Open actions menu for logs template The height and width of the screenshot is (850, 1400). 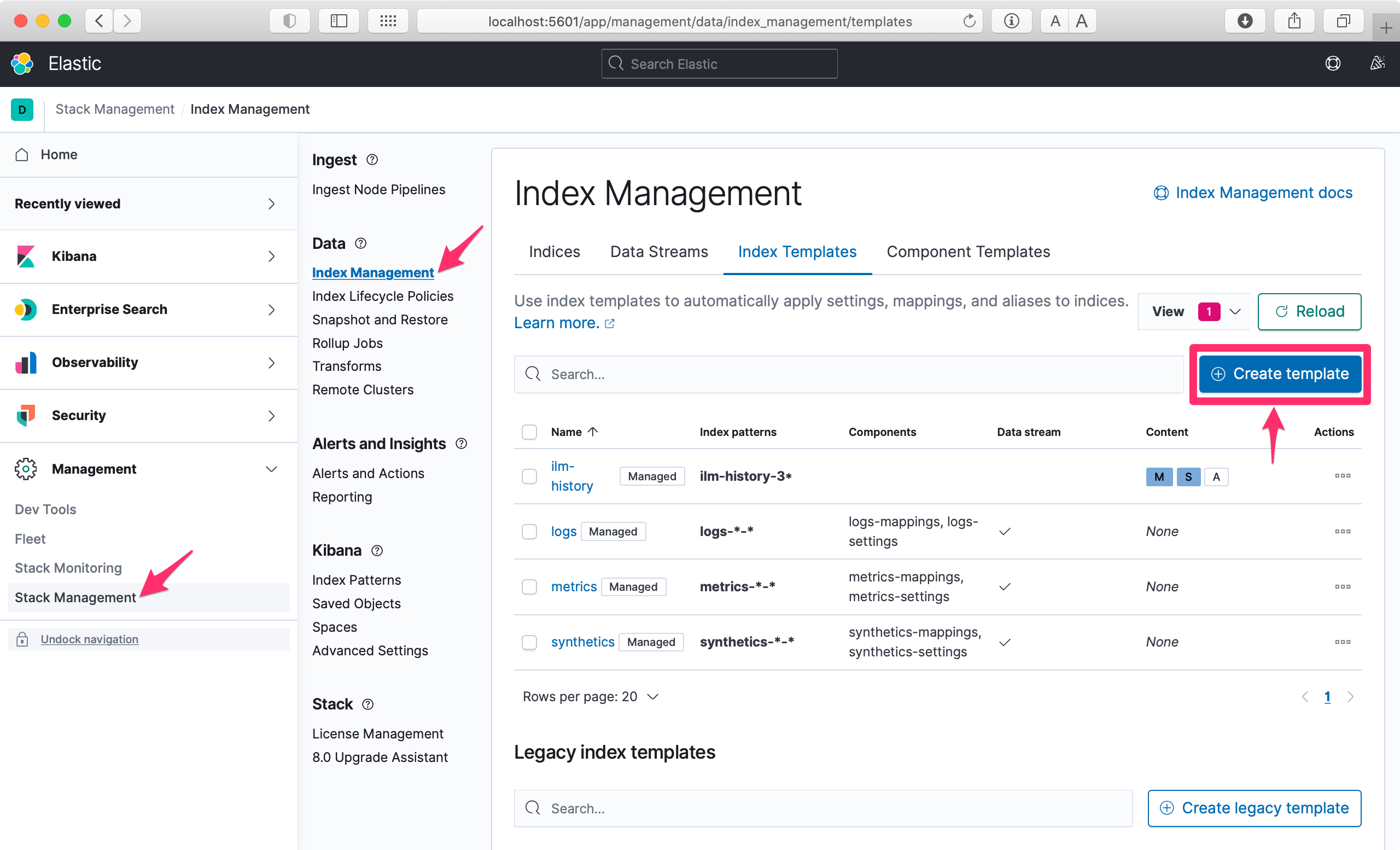coord(1342,531)
